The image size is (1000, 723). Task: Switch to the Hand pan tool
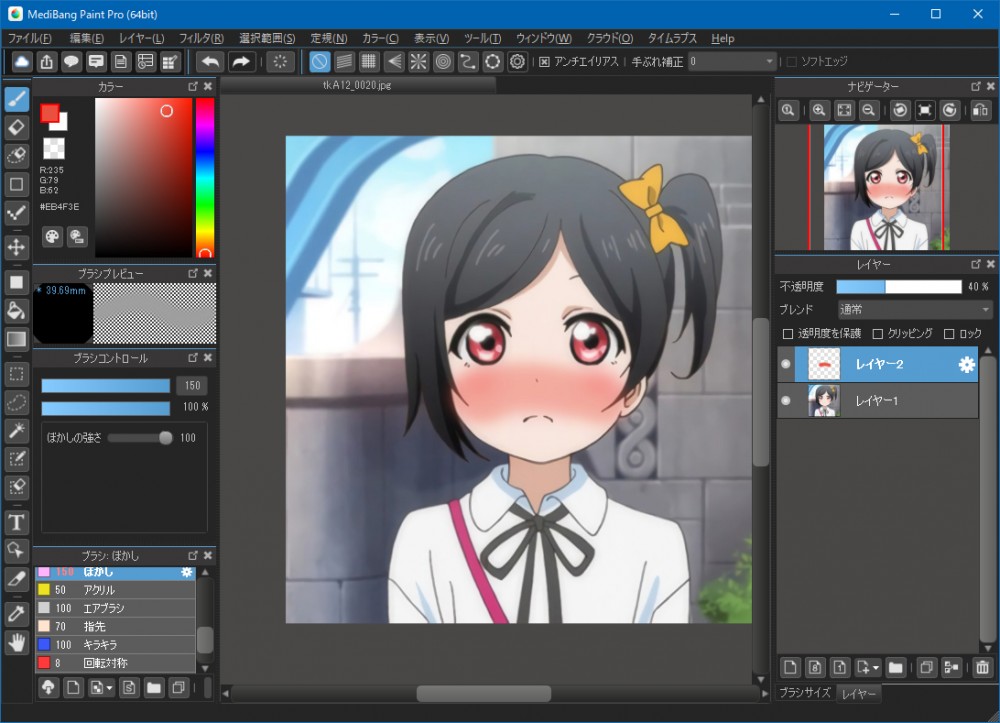click(17, 642)
